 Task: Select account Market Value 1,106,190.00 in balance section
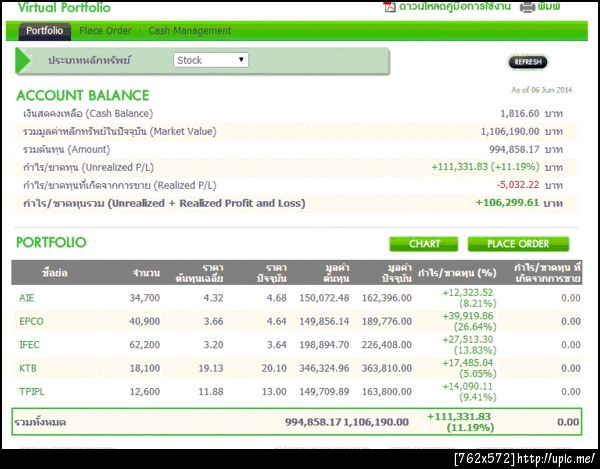click(x=510, y=132)
